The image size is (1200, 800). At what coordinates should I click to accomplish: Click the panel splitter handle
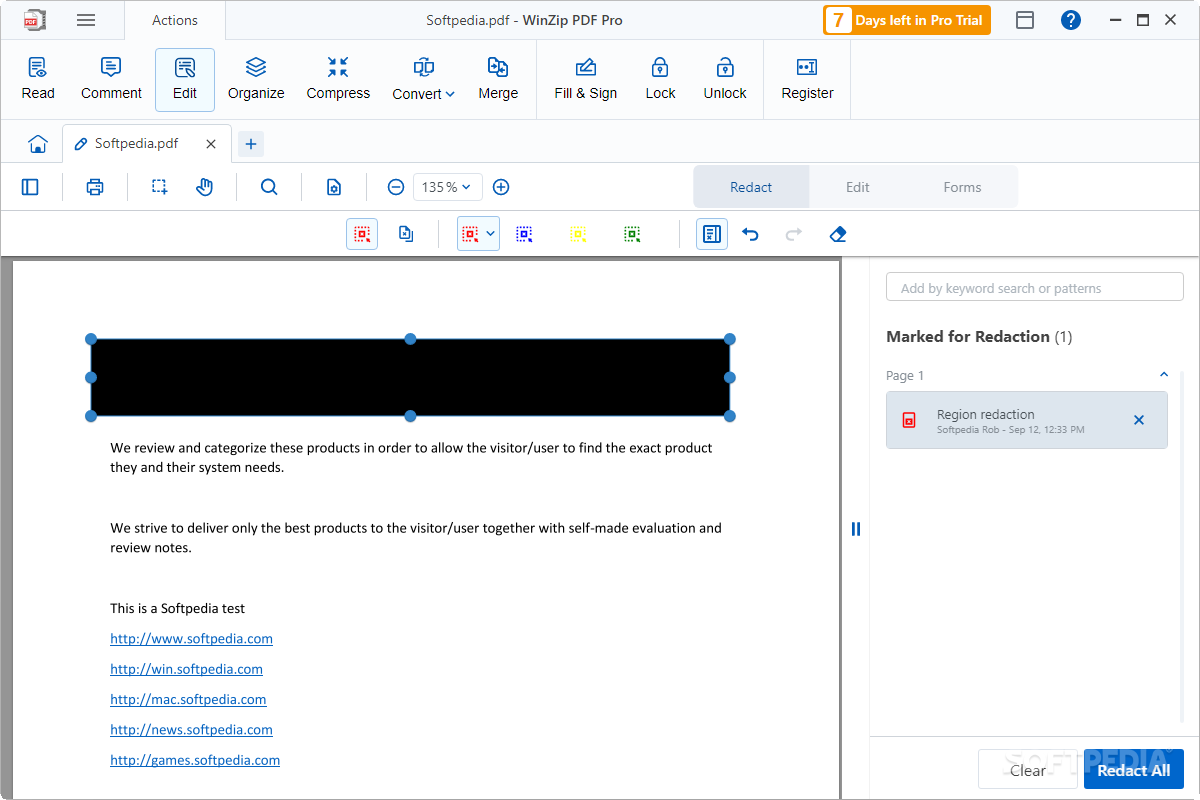(x=856, y=529)
